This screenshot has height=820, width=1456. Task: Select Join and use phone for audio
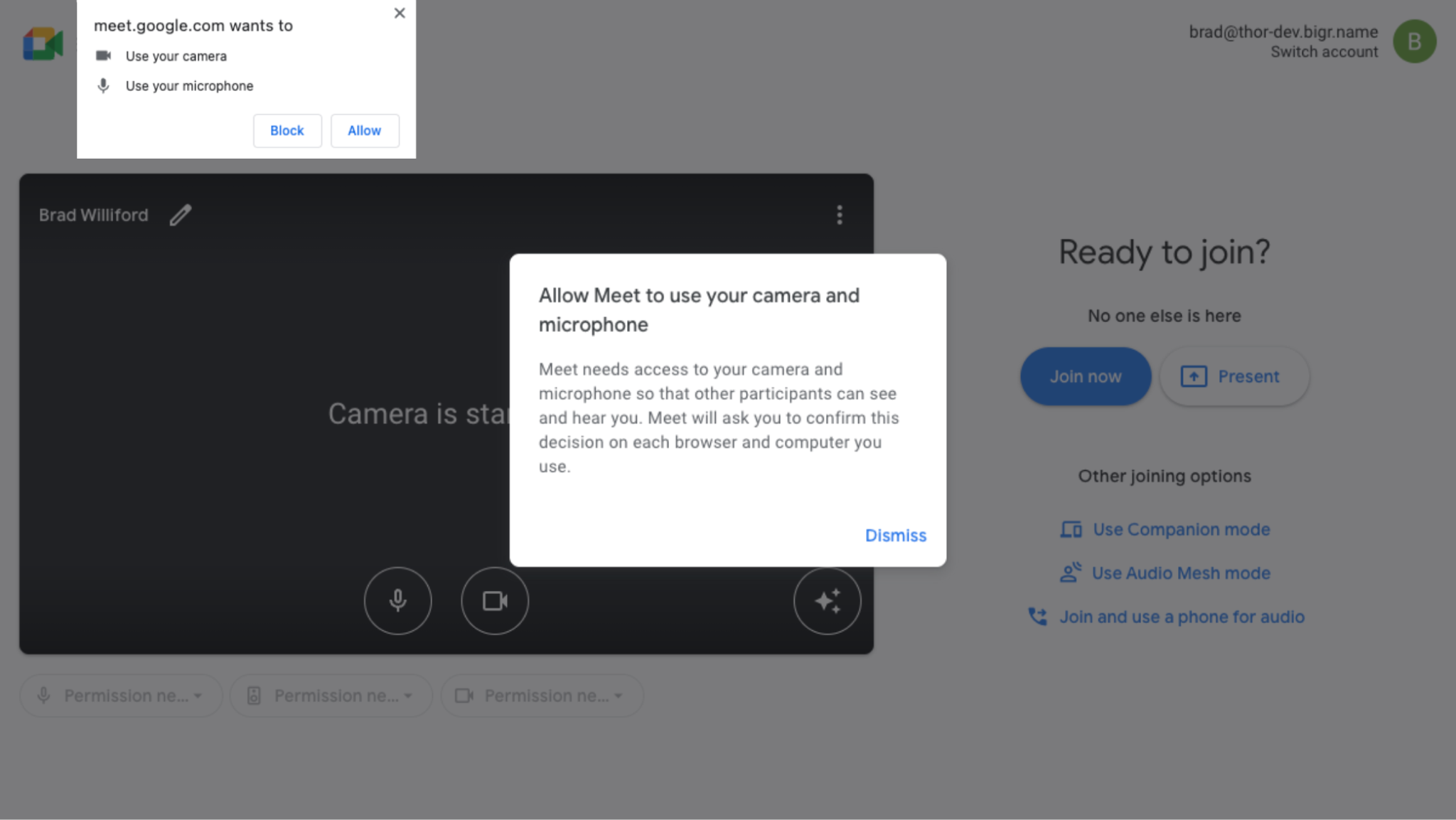coord(1181,617)
